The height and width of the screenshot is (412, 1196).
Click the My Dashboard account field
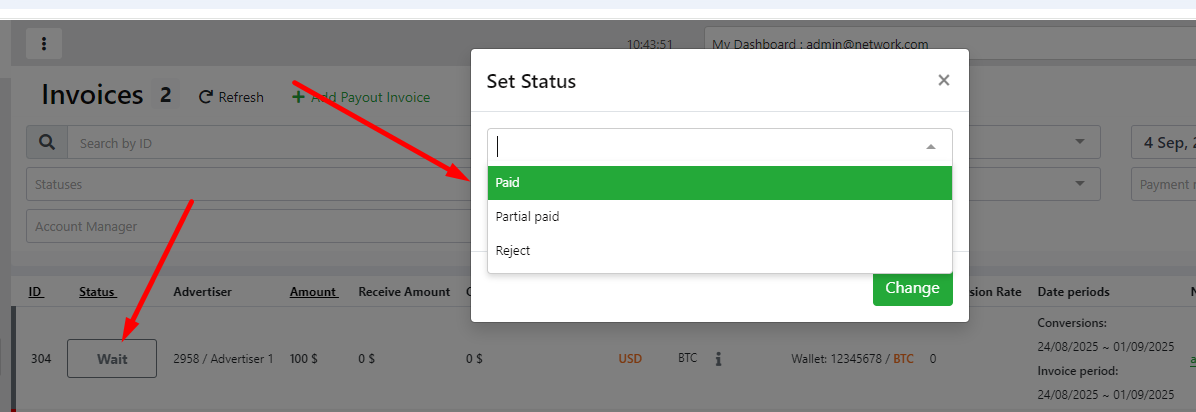point(940,44)
